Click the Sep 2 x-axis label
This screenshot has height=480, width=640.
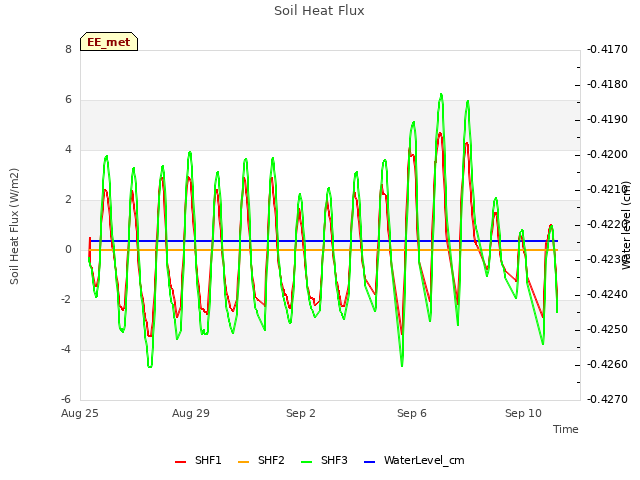click(301, 413)
